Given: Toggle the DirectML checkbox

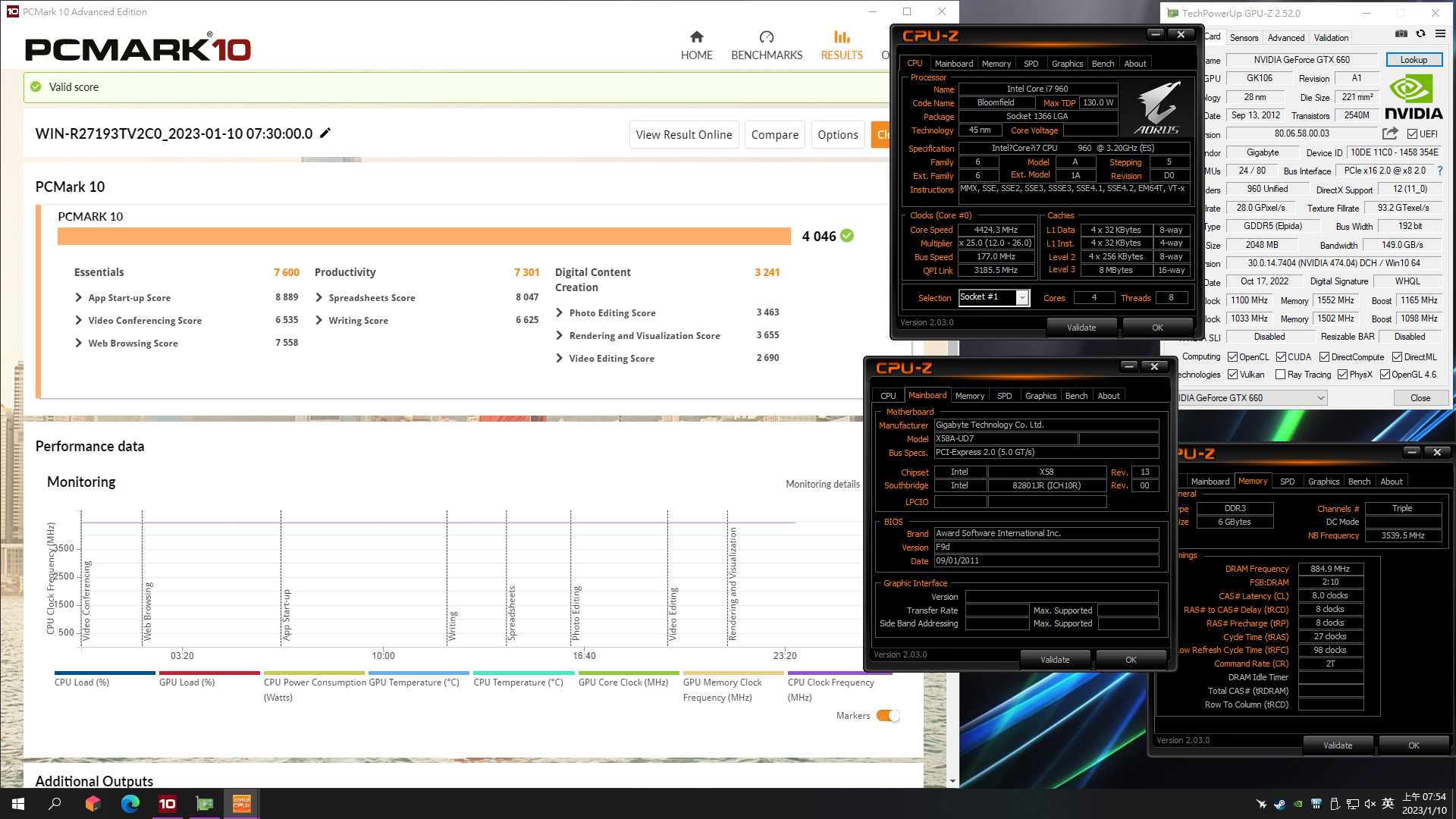Looking at the screenshot, I should click(x=1397, y=357).
